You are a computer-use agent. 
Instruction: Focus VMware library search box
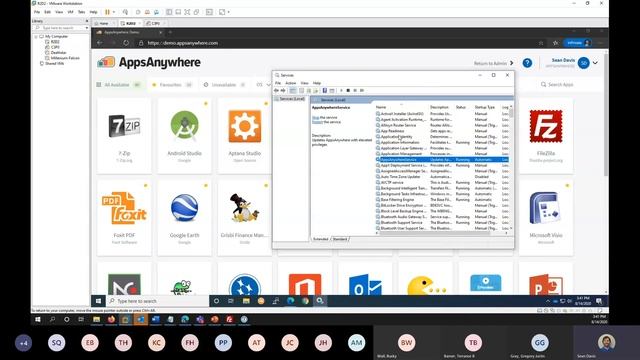coord(59,28)
